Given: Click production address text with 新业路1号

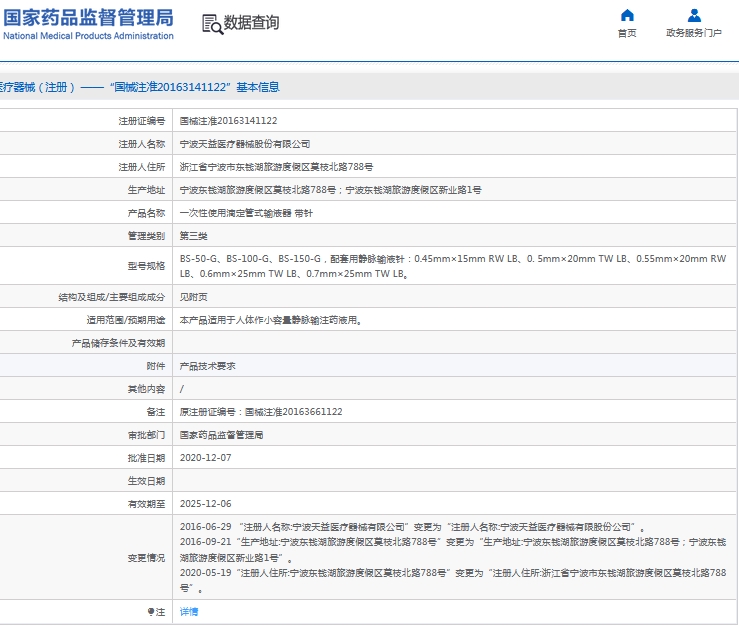Looking at the screenshot, I should (x=330, y=190).
